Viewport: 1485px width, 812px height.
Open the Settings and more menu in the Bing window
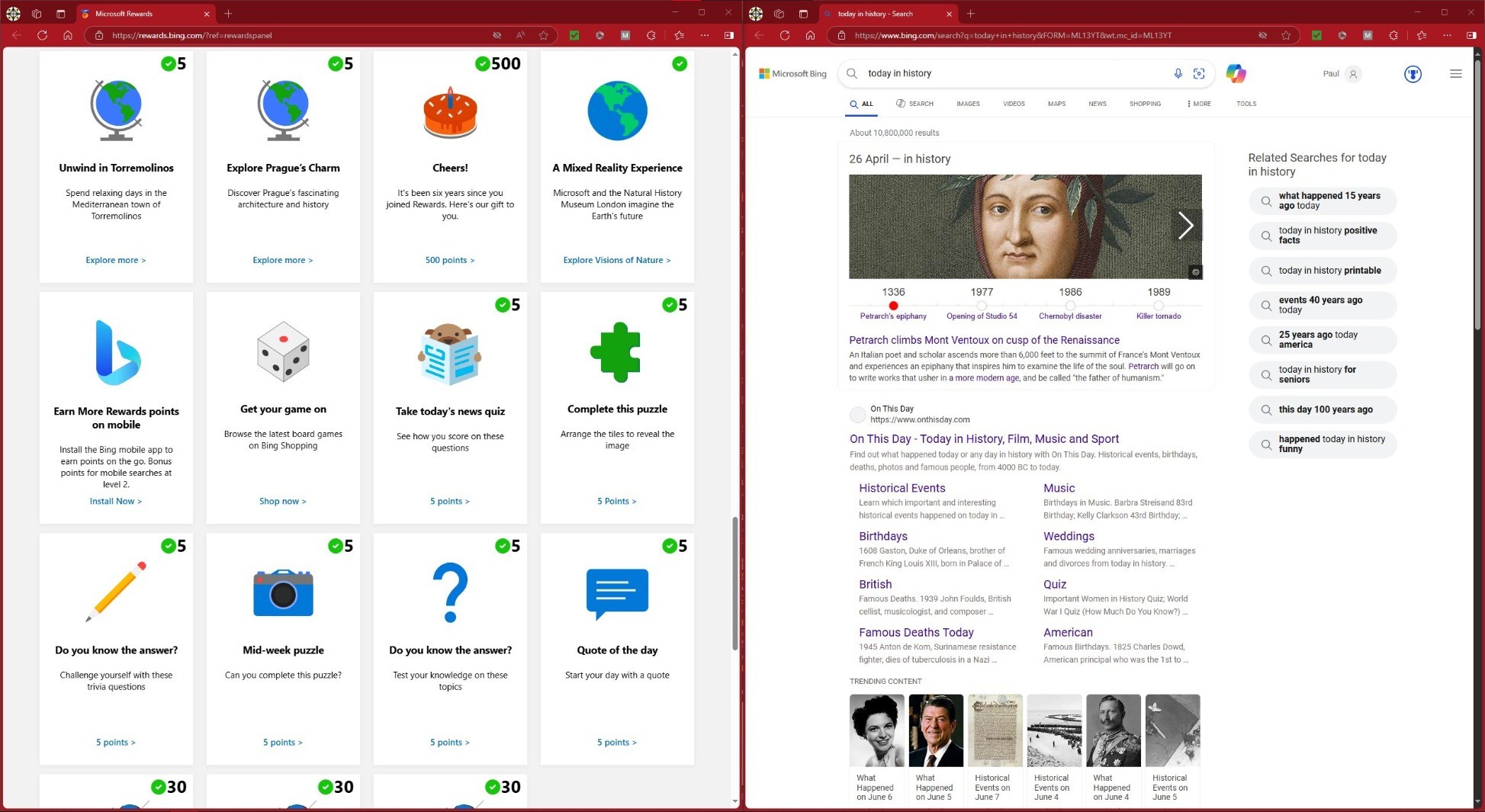pyautogui.click(x=1448, y=35)
